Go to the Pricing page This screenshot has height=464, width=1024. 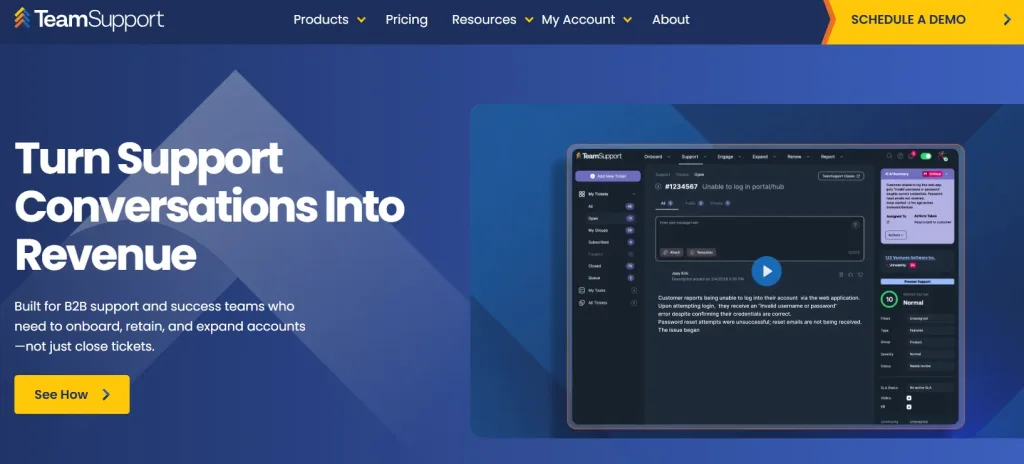[406, 20]
